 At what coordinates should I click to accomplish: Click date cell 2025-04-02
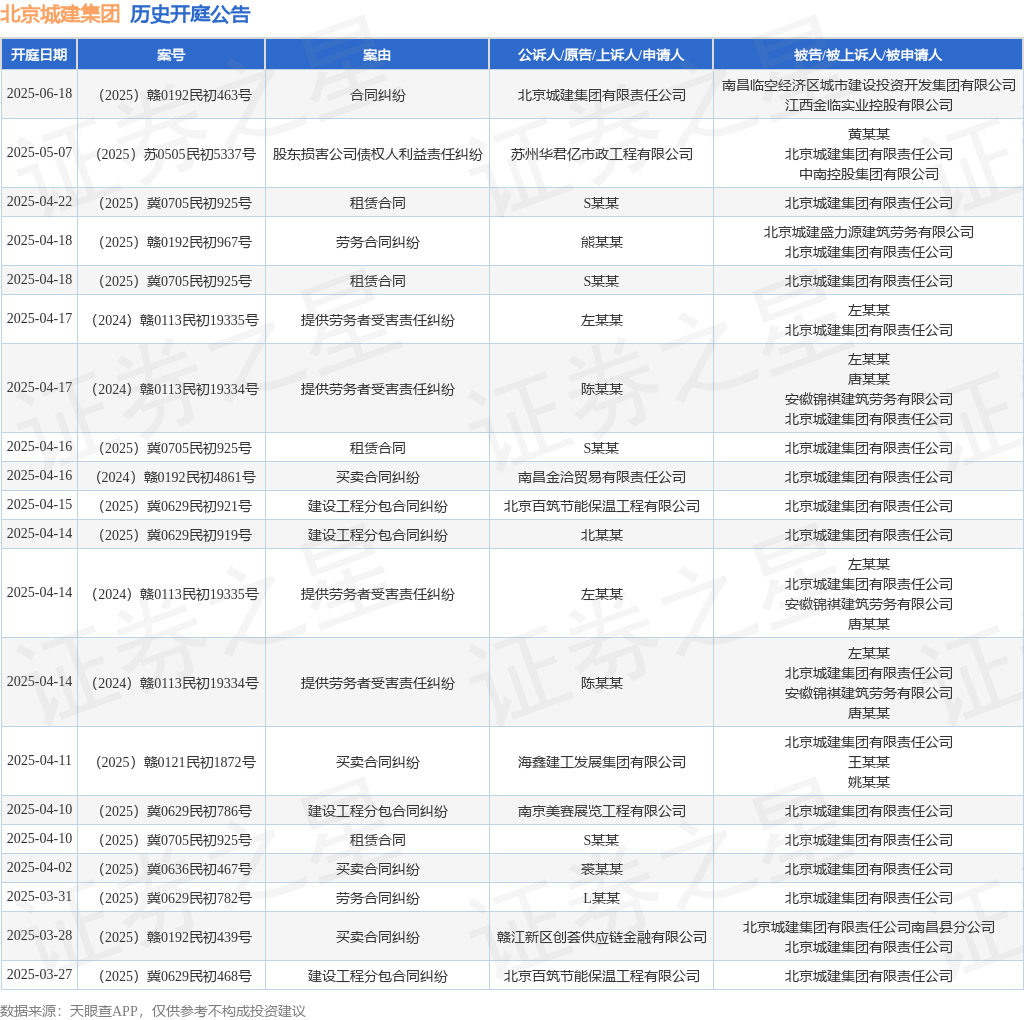click(x=39, y=867)
